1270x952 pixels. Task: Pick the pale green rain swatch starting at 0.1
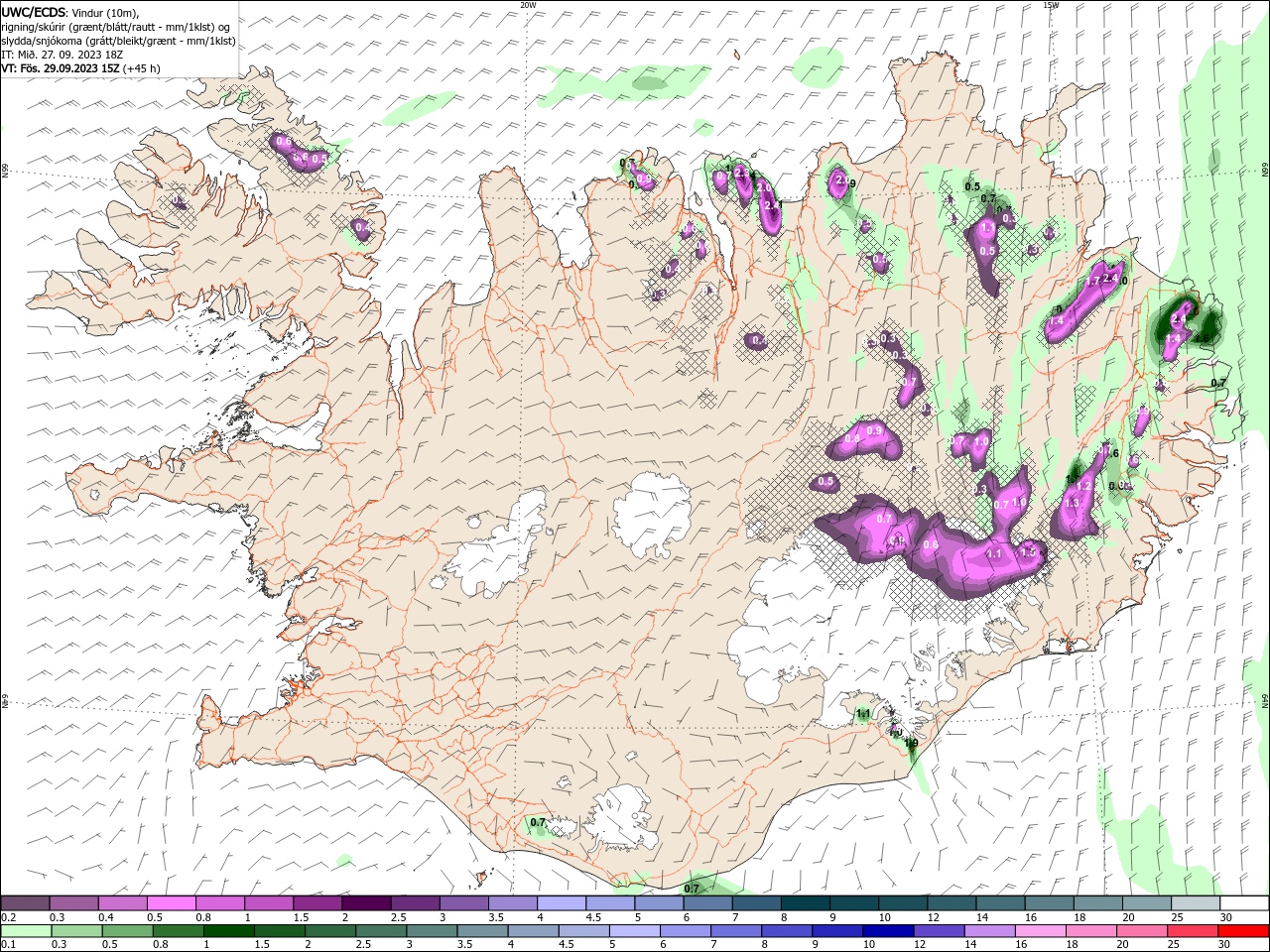[x=27, y=931]
